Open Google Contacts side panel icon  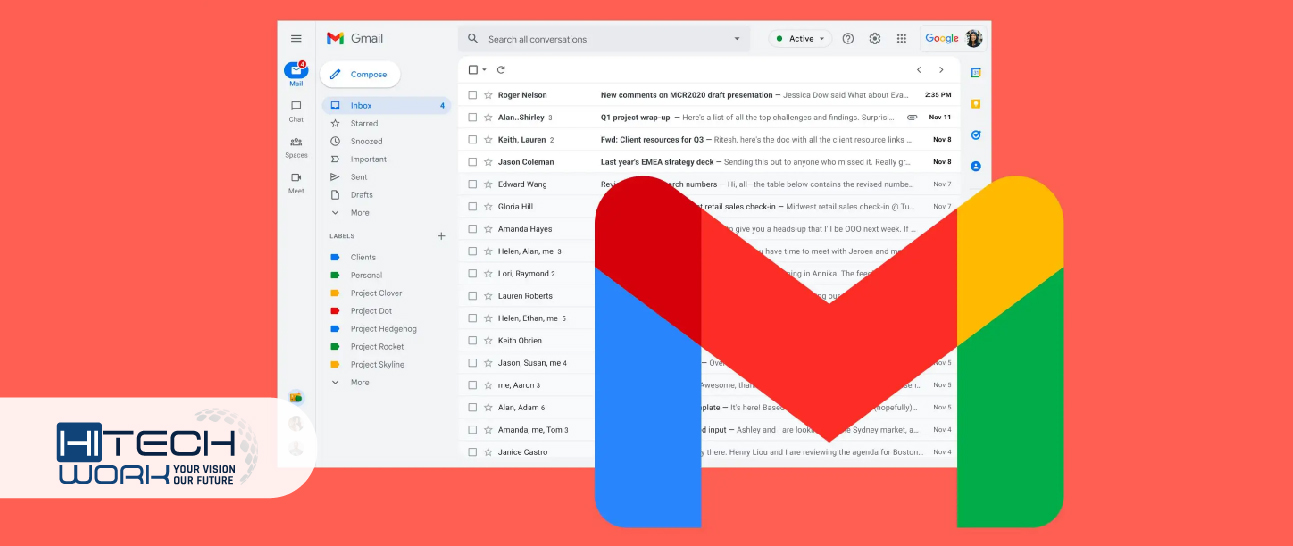[975, 166]
